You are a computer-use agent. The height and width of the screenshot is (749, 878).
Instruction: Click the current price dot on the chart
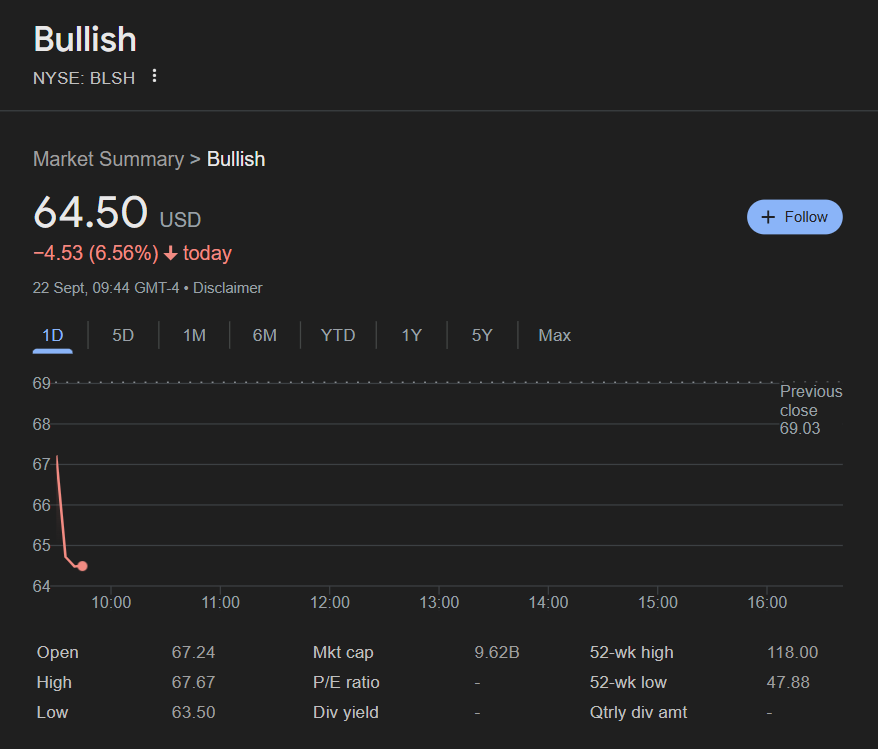click(82, 566)
